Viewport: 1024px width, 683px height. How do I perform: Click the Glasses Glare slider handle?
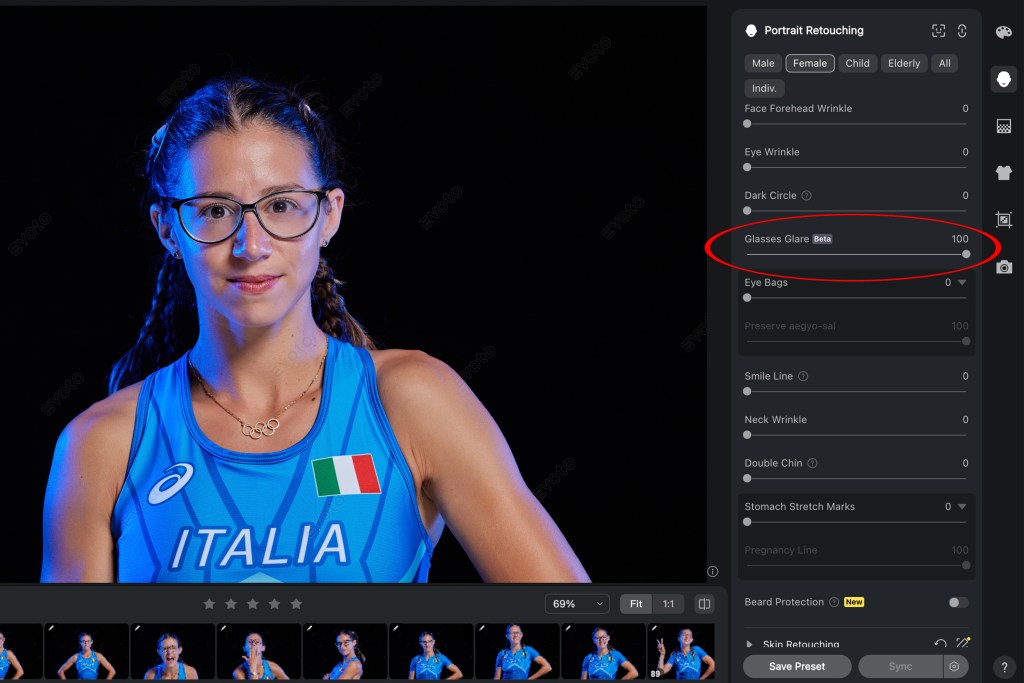[966, 254]
